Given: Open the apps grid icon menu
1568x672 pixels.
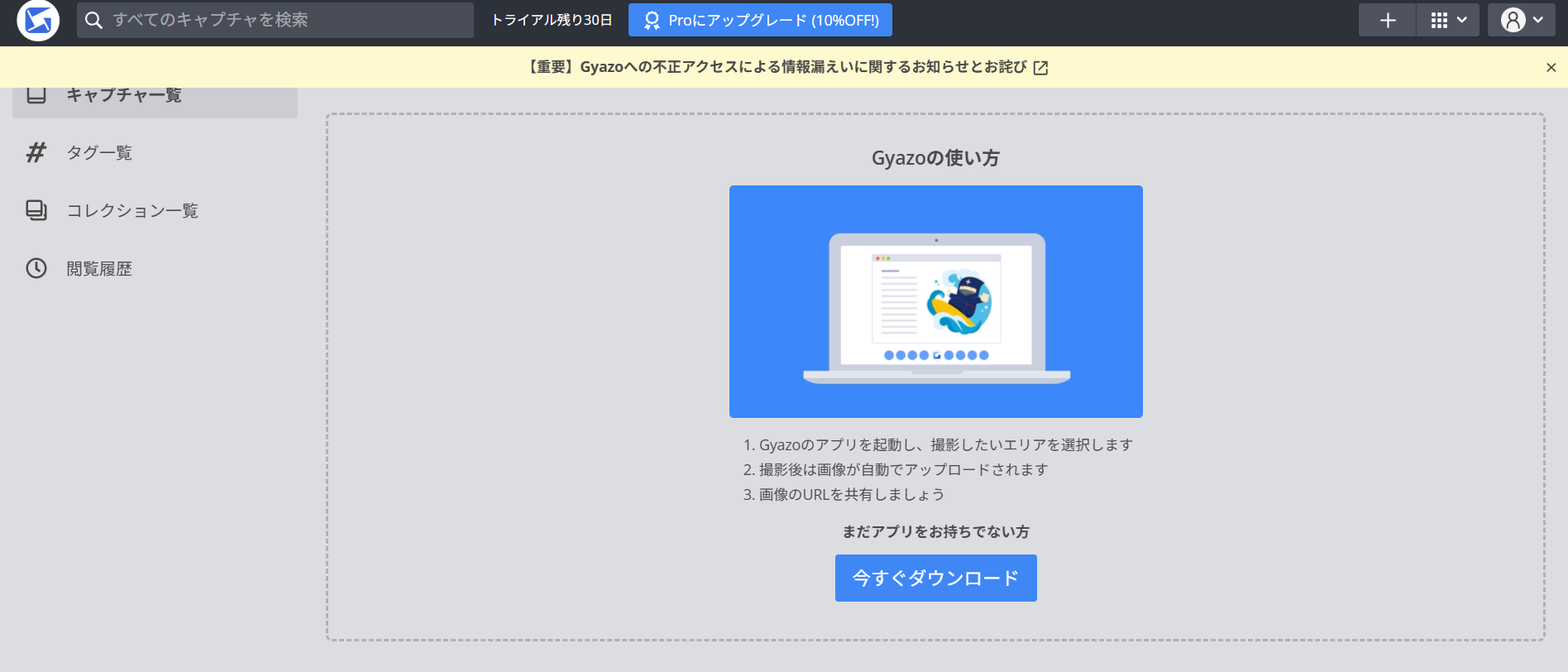Looking at the screenshot, I should 1439,20.
